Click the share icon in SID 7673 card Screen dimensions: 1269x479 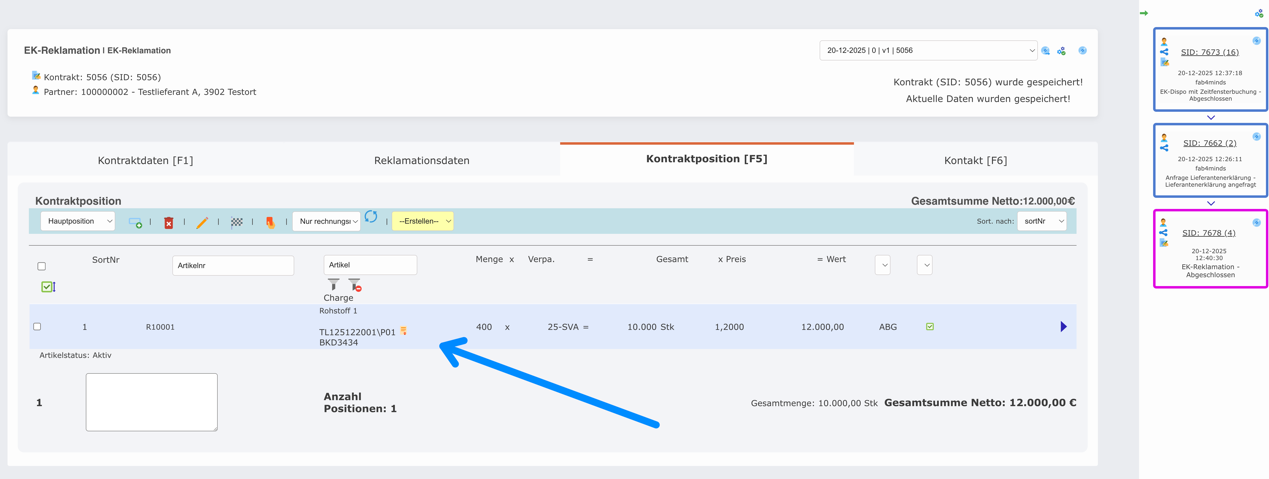(1164, 52)
